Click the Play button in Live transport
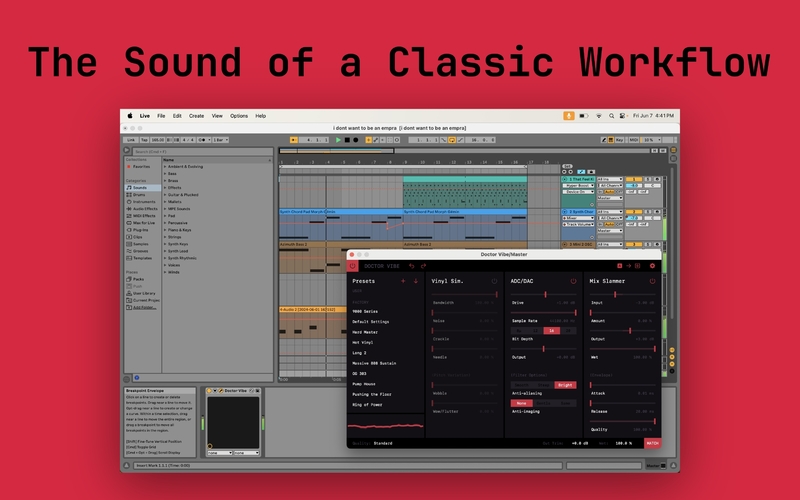Screen dimensions: 800x500 point(338,140)
